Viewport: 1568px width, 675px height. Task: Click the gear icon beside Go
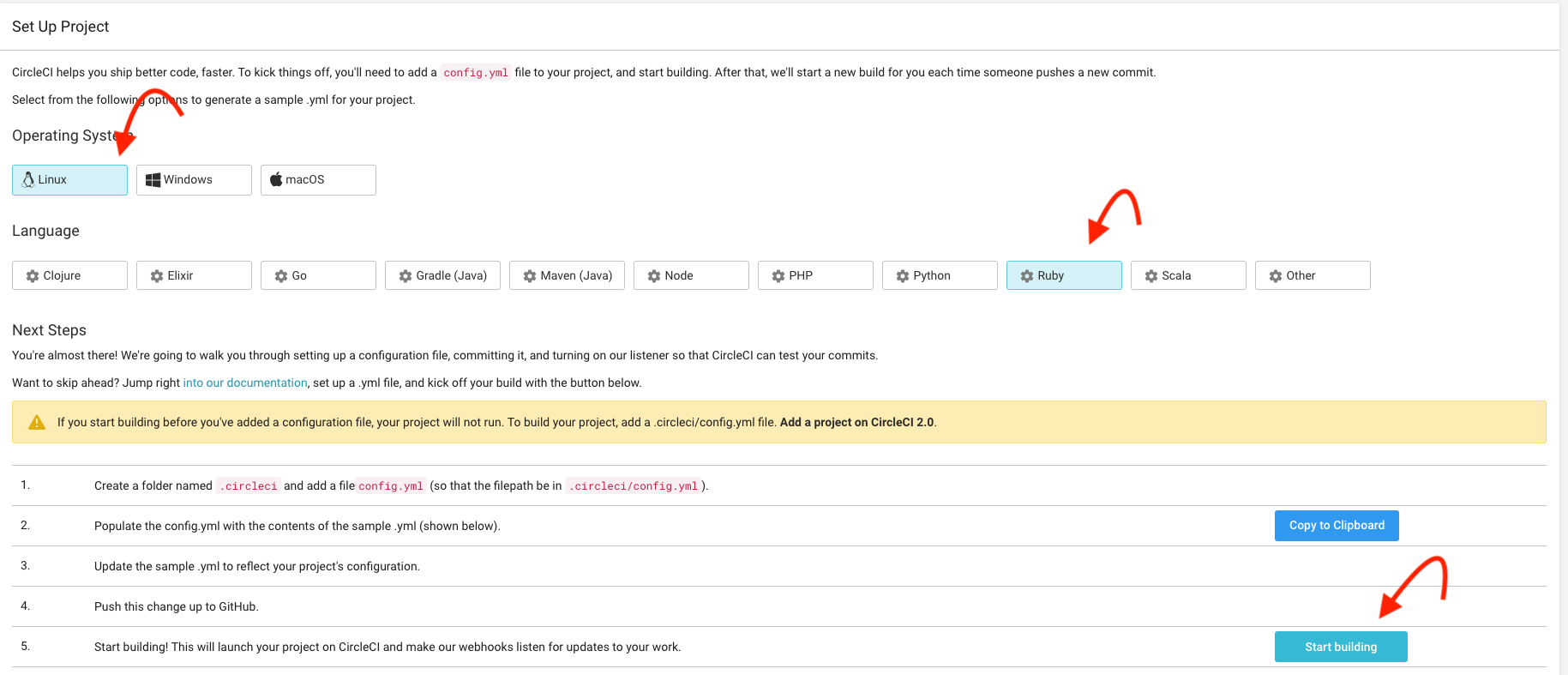point(281,276)
